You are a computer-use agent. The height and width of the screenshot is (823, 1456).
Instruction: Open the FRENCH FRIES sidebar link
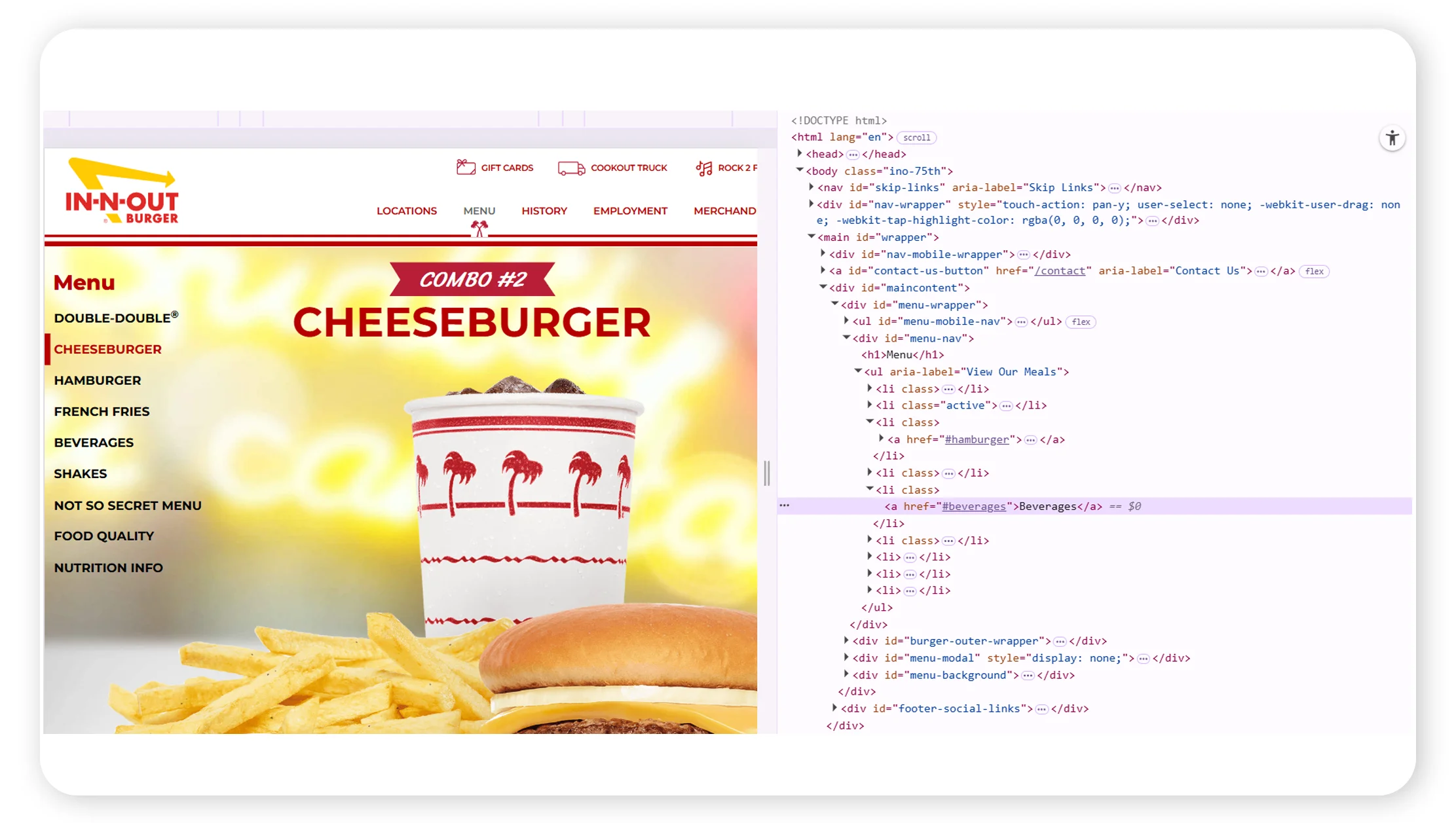[x=102, y=411]
